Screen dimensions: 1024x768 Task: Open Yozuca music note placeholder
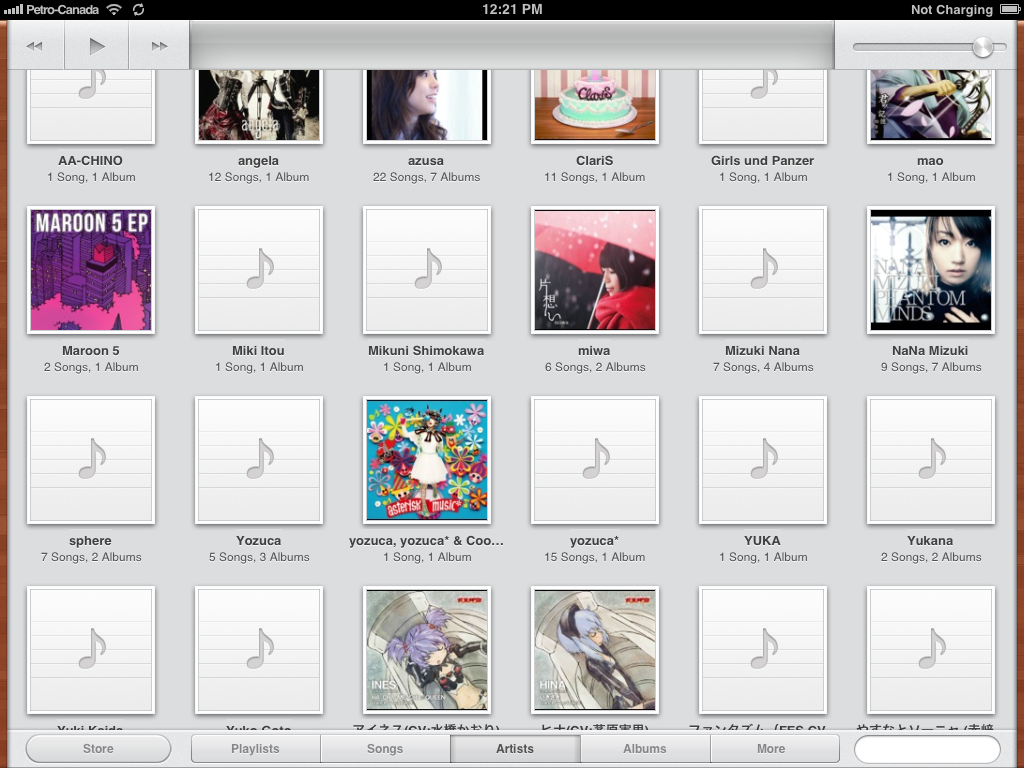click(259, 460)
